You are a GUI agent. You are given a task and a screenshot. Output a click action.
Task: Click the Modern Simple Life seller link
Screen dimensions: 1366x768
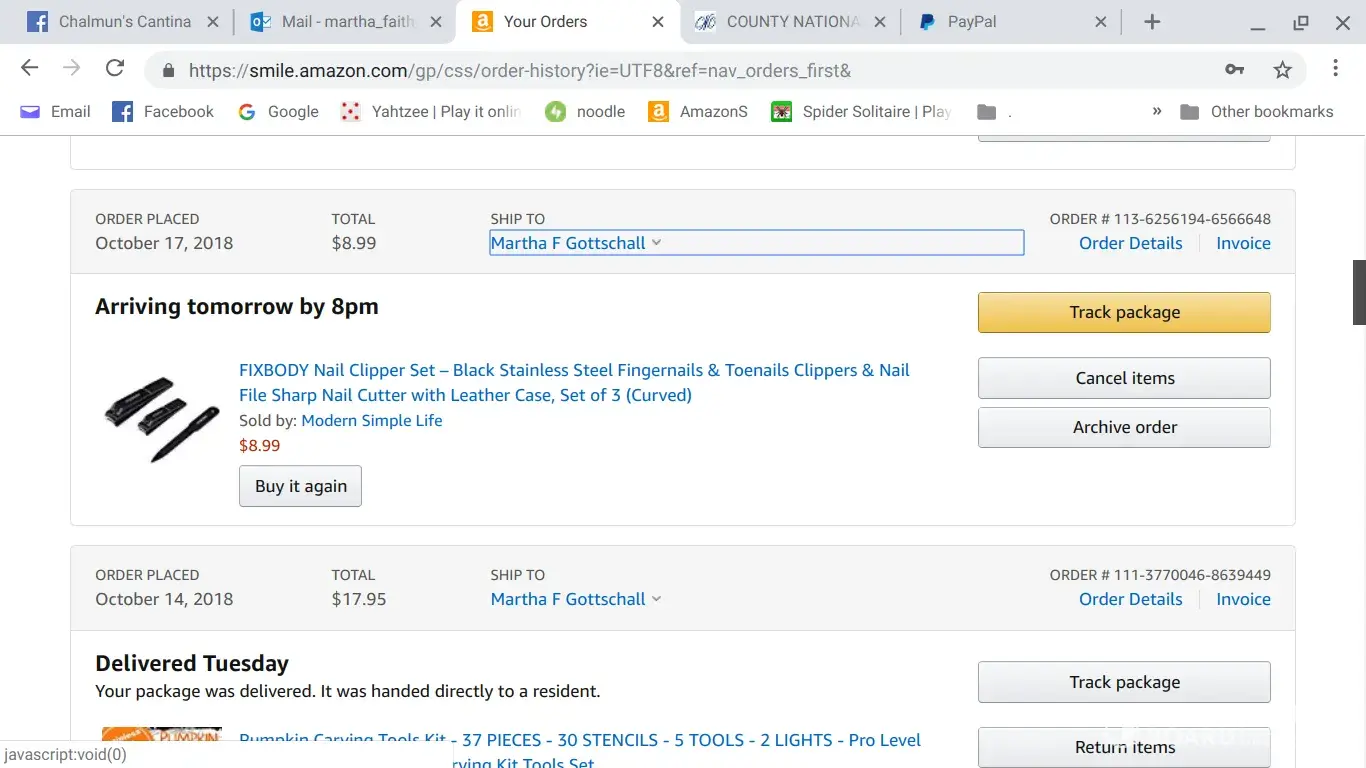[372, 420]
